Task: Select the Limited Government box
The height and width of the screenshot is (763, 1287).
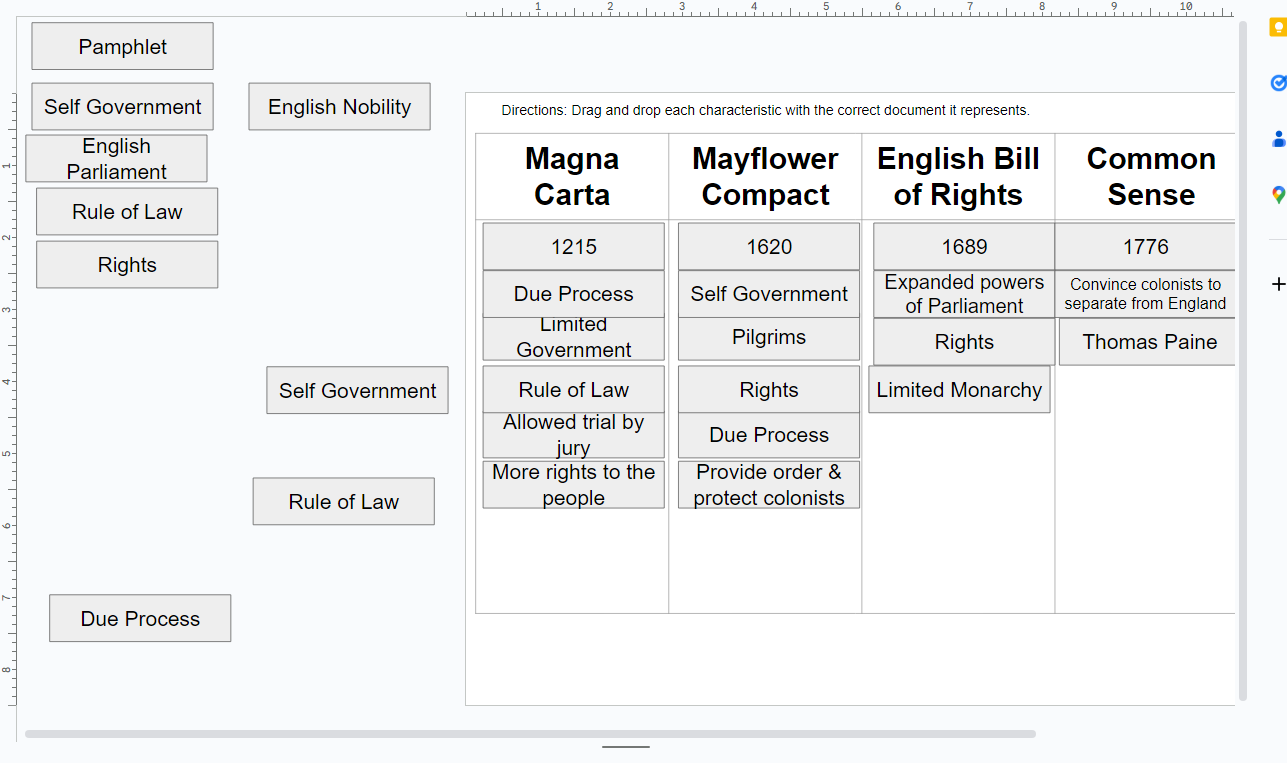Action: pos(573,338)
